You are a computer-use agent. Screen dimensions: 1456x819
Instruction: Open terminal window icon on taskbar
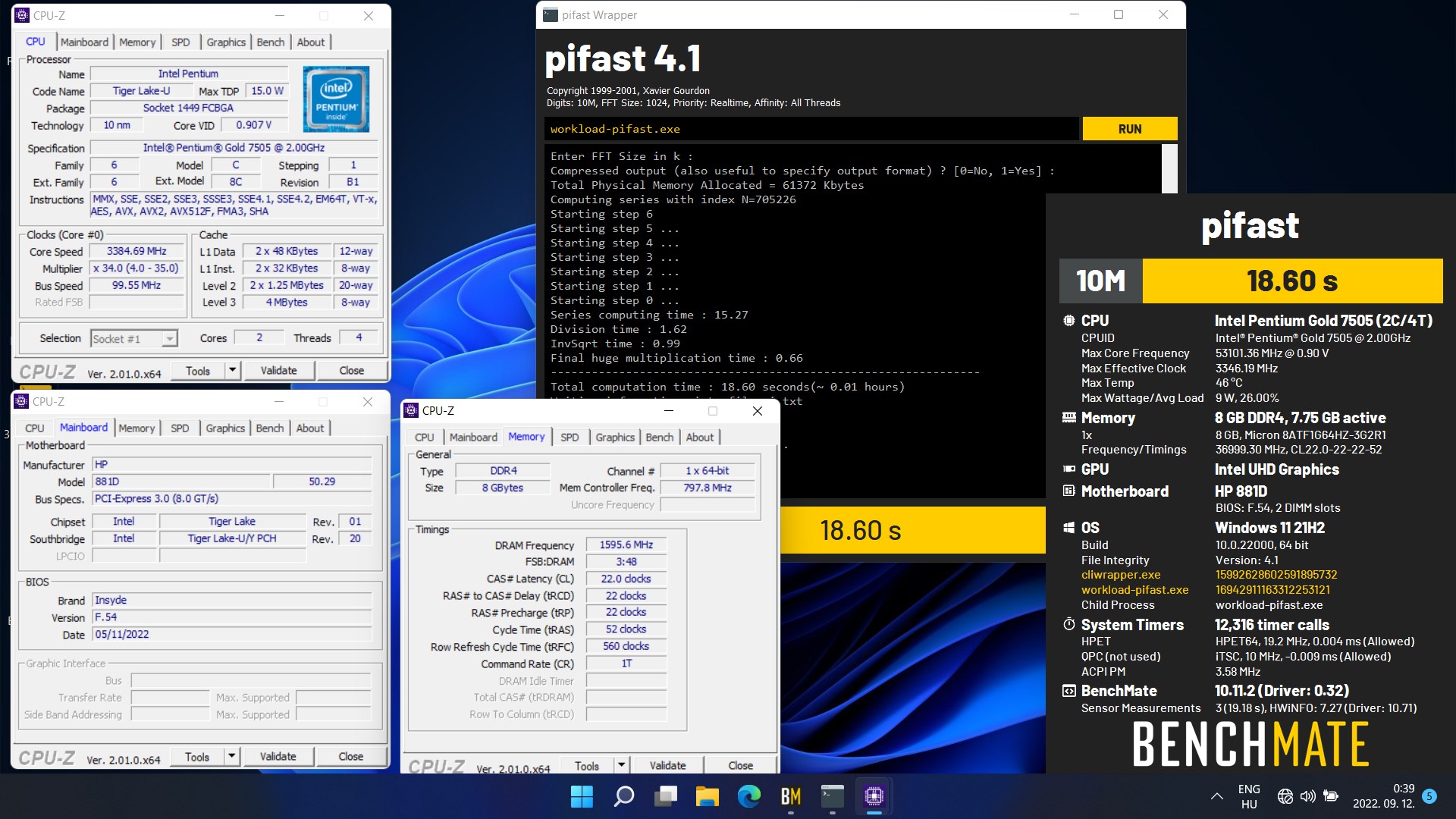[x=833, y=796]
